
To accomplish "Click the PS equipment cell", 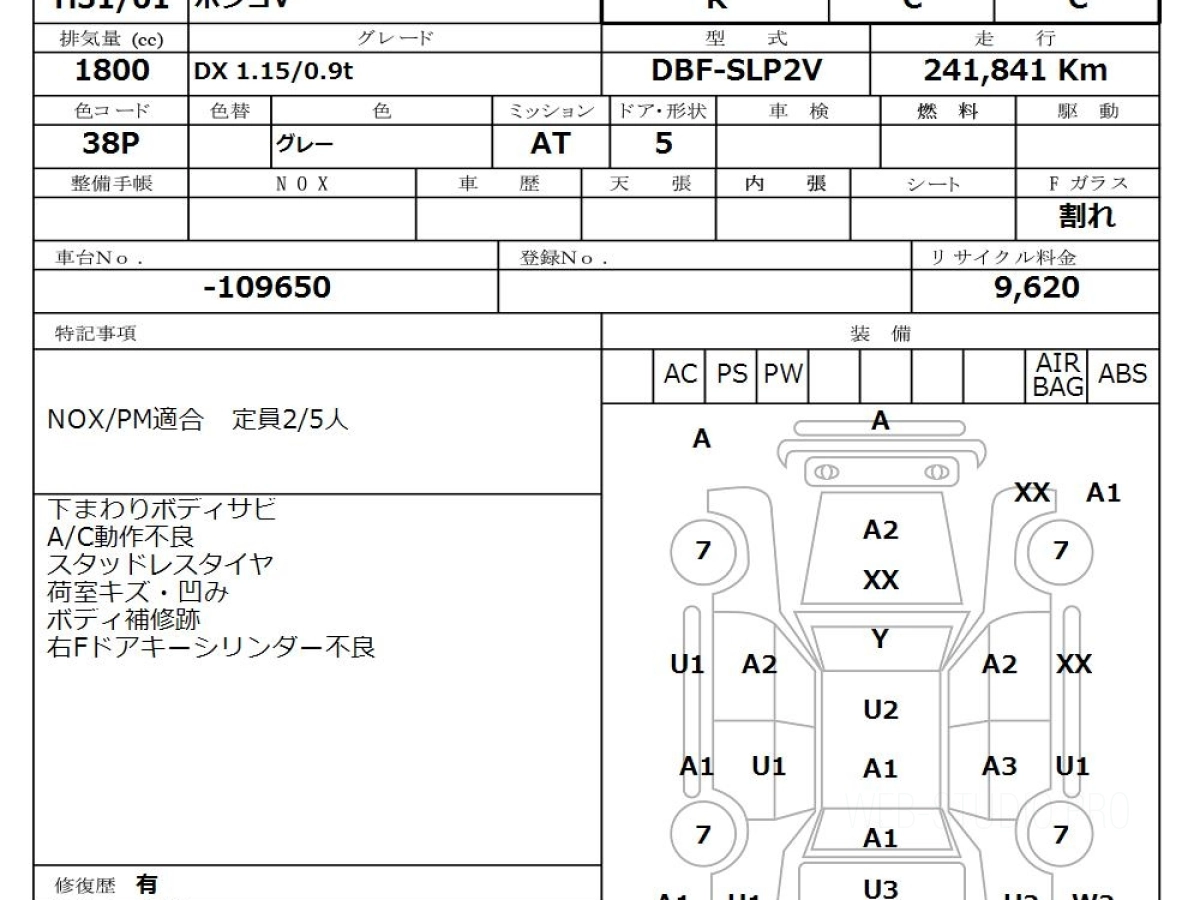I will (x=732, y=375).
